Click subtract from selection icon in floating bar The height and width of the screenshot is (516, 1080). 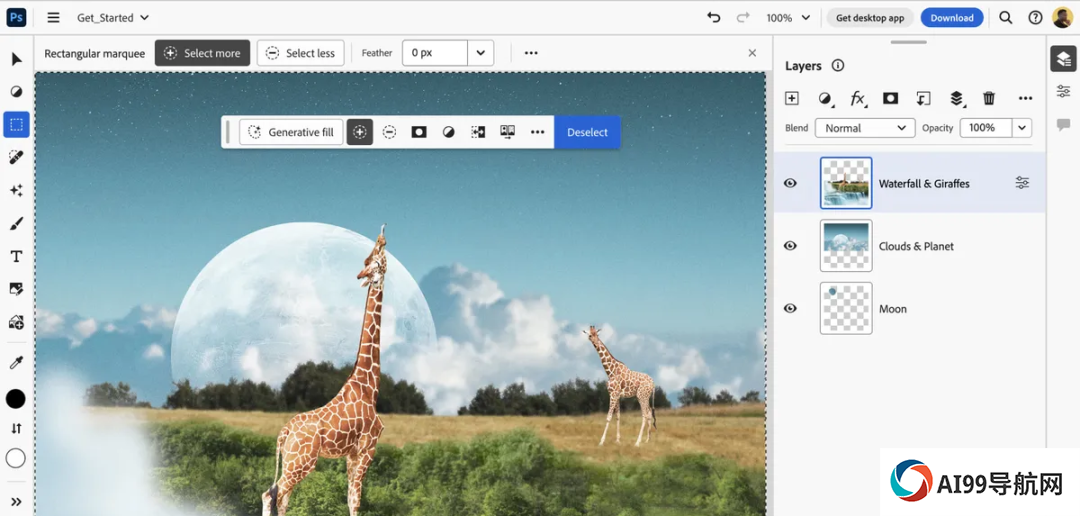coord(390,132)
